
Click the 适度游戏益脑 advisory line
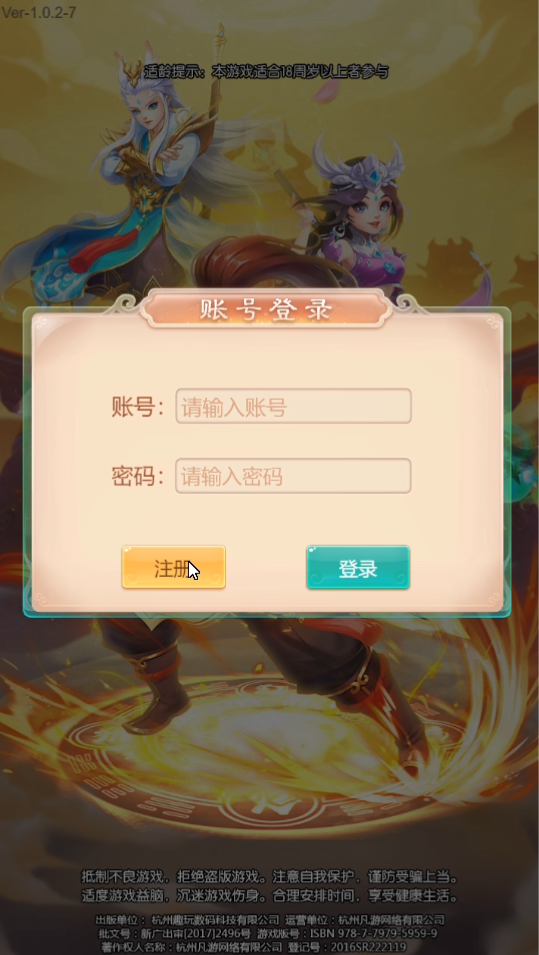pyautogui.click(x=270, y=896)
